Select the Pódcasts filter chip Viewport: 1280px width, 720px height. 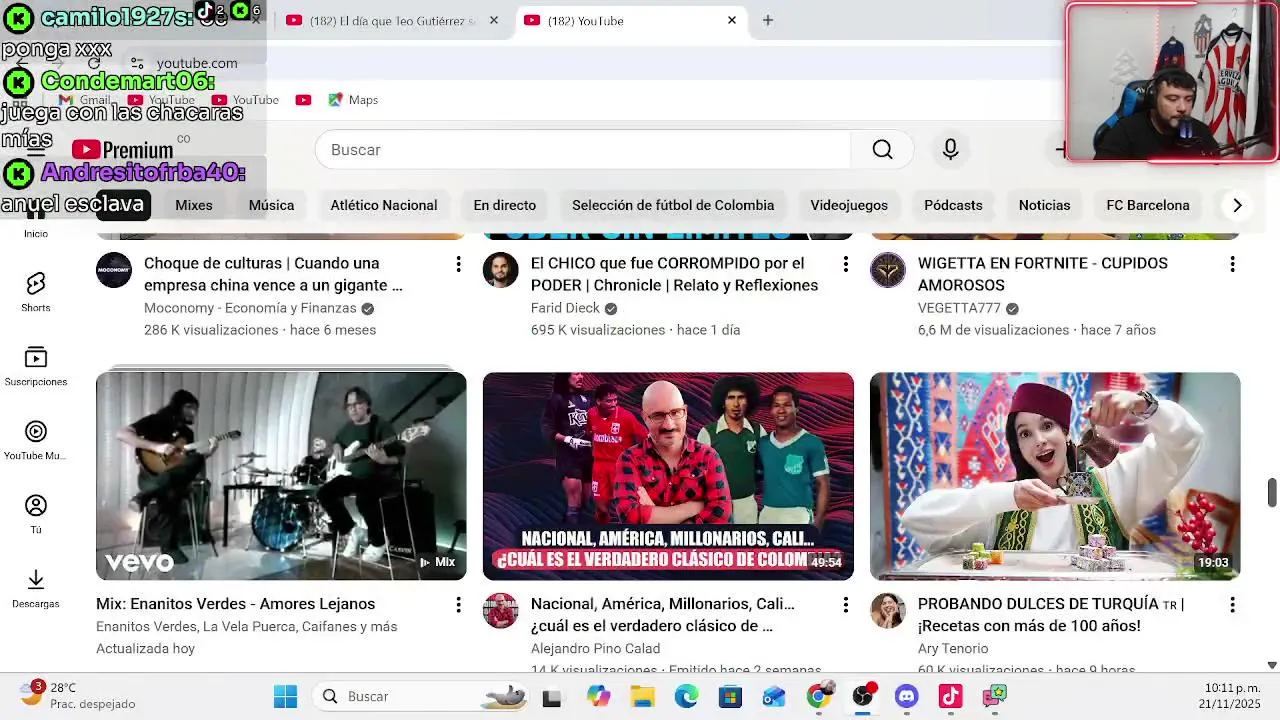pos(953,205)
